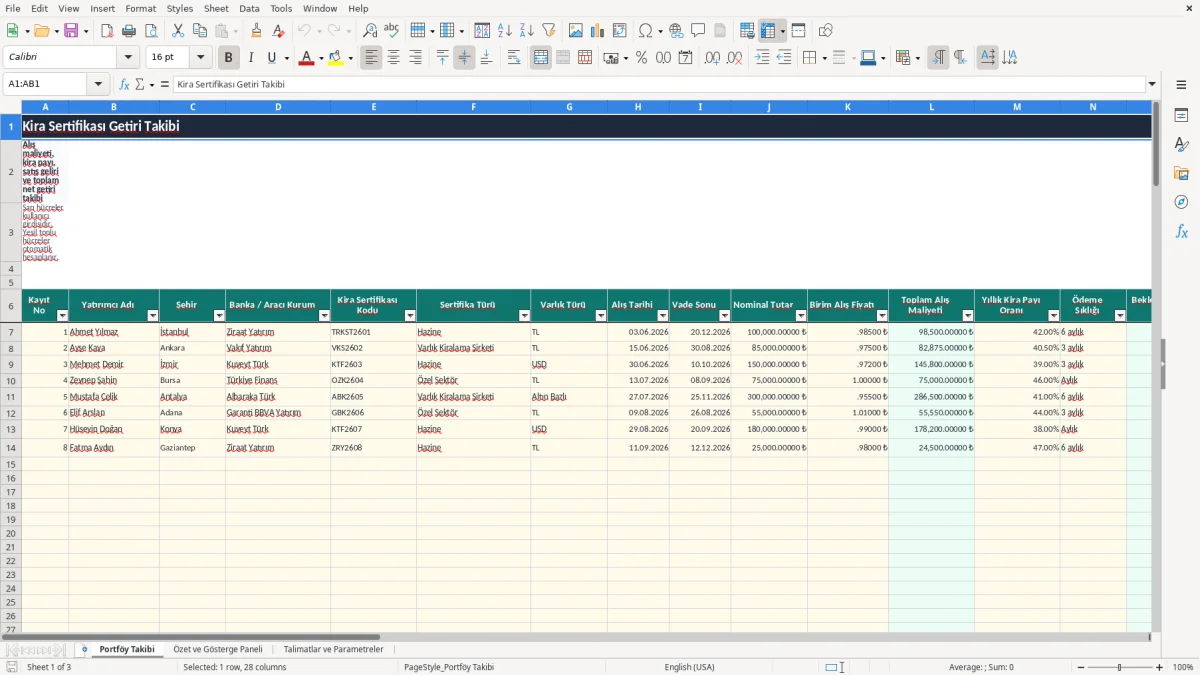Open filter dropdown for Sertifika Türü column
Screen dimensions: 1200x675
tap(523, 316)
